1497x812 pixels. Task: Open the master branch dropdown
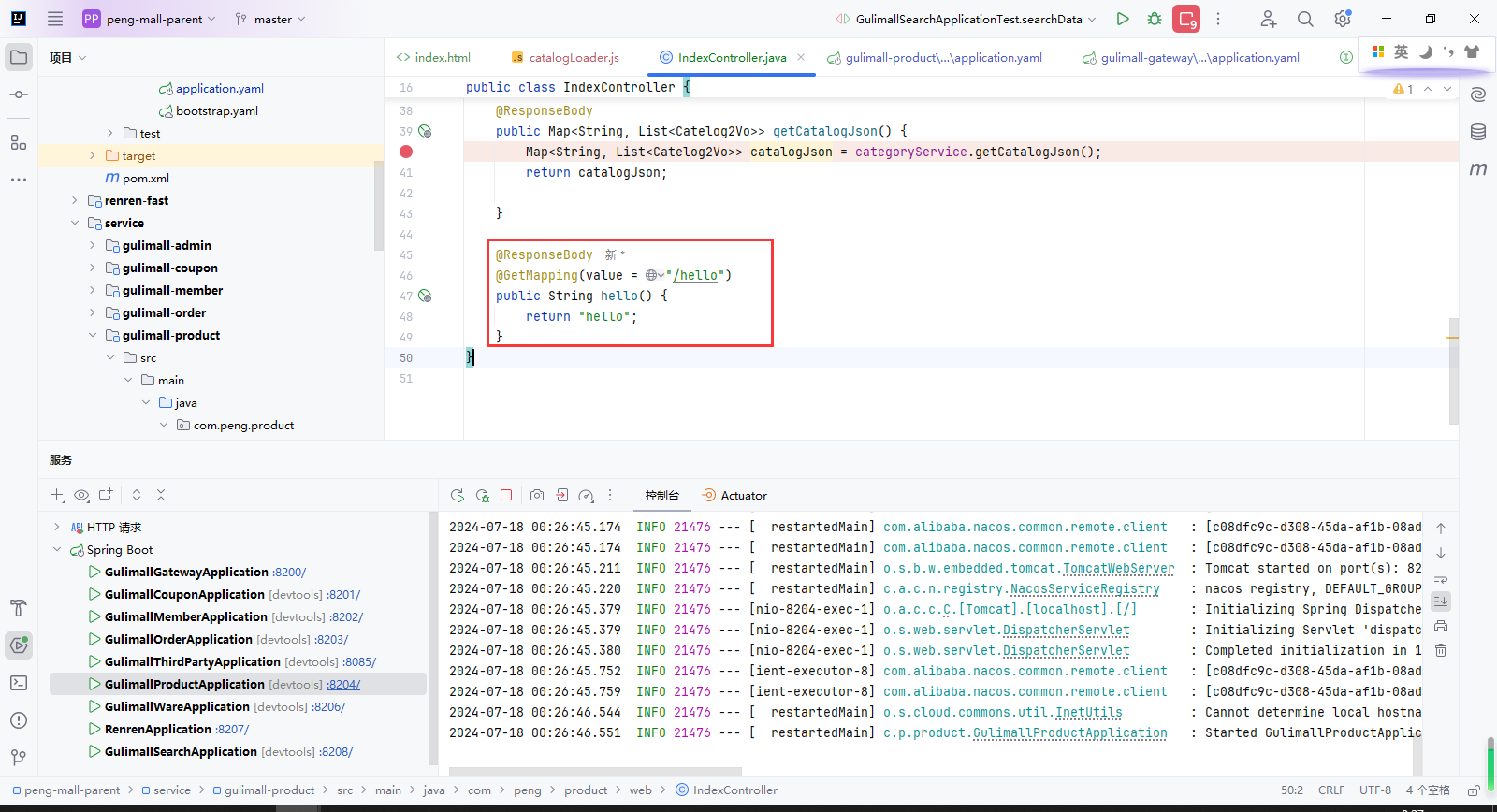point(270,19)
